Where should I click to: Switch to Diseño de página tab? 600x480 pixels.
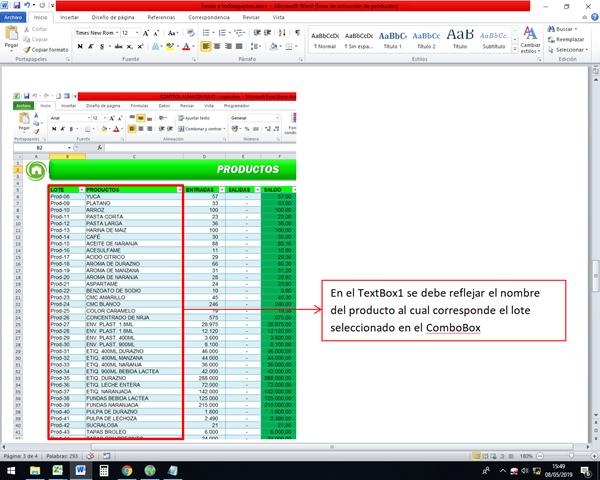(x=113, y=17)
